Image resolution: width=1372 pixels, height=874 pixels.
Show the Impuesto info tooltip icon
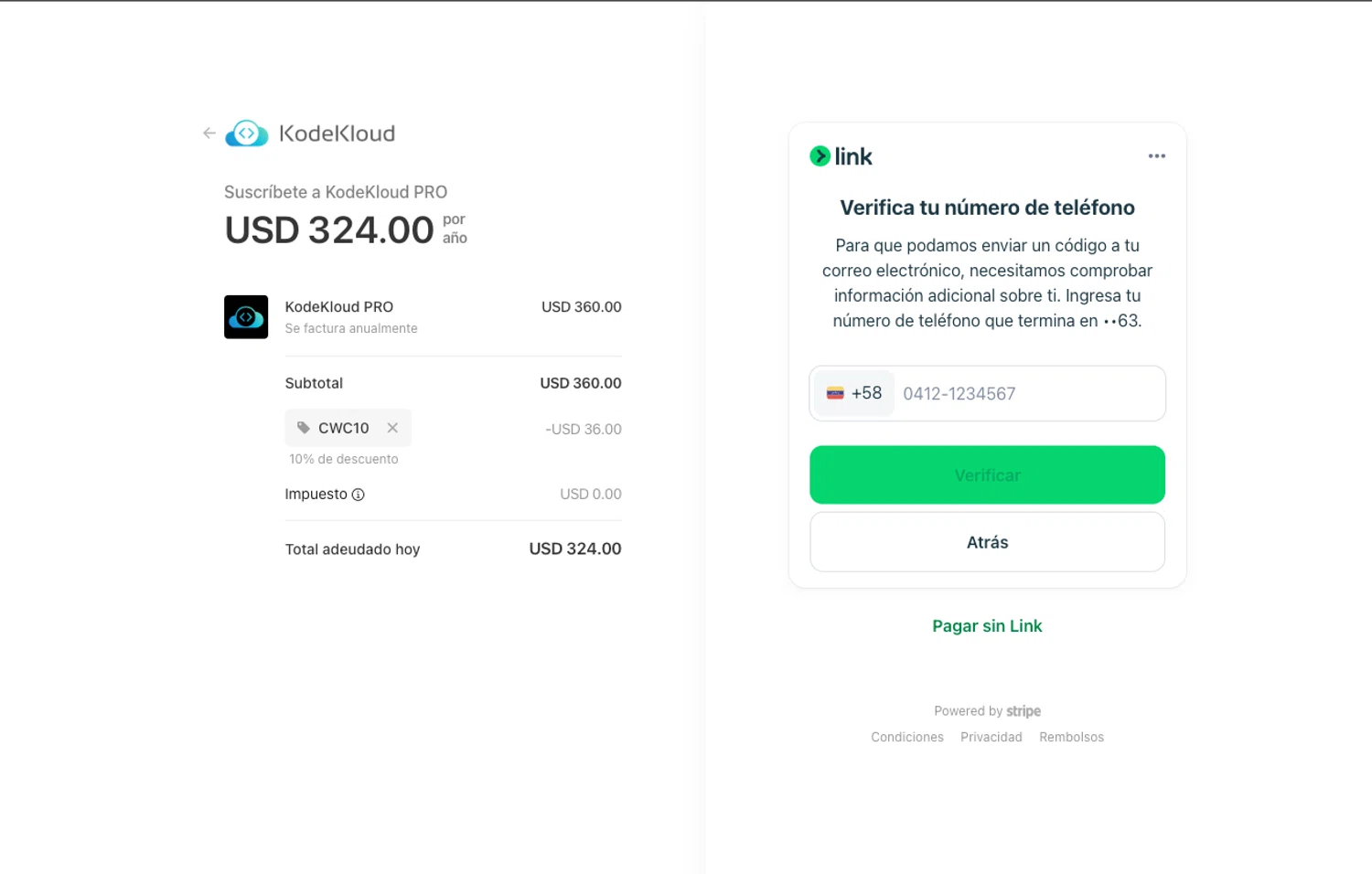click(x=359, y=495)
